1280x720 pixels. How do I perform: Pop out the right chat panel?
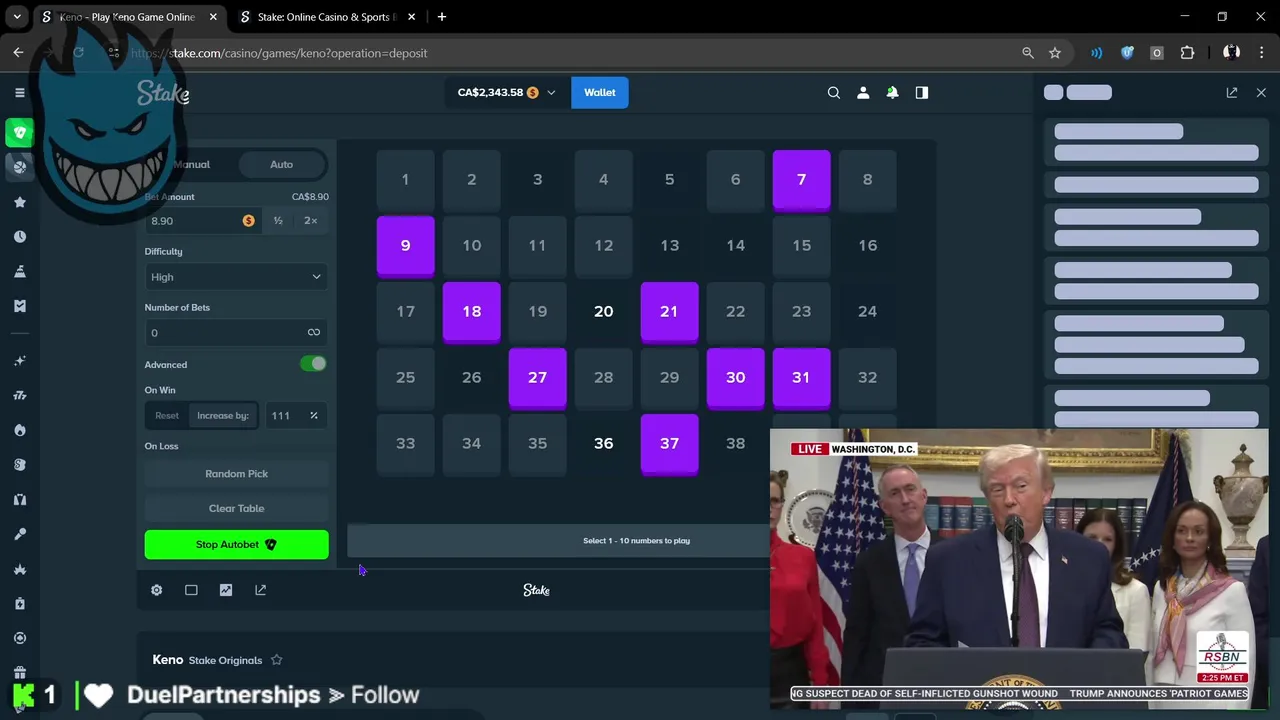pyautogui.click(x=1232, y=92)
